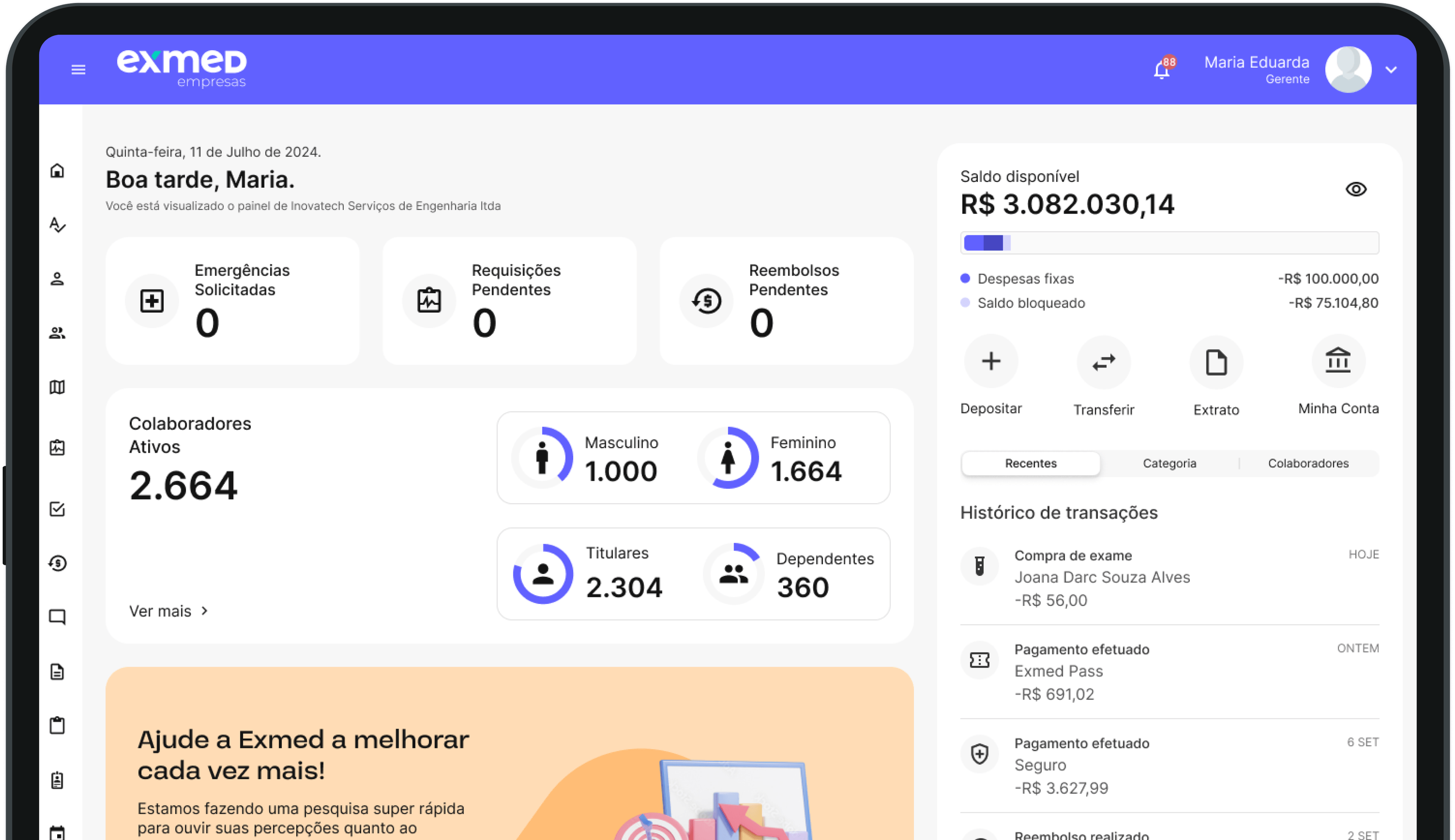Screen dimensions: 1455x840
Task: Select the Recentes tab
Action: (1031, 463)
